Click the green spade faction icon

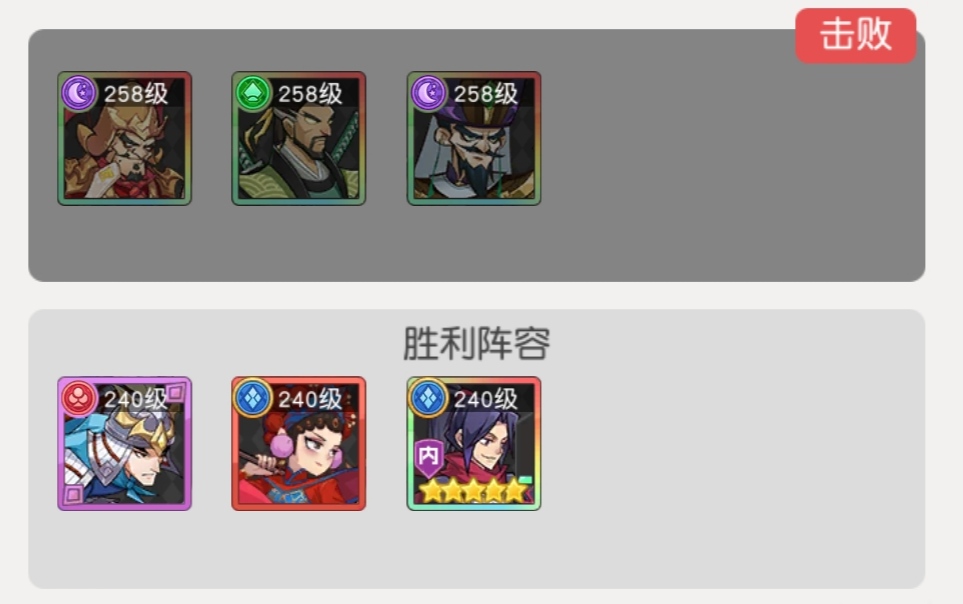pos(253,93)
